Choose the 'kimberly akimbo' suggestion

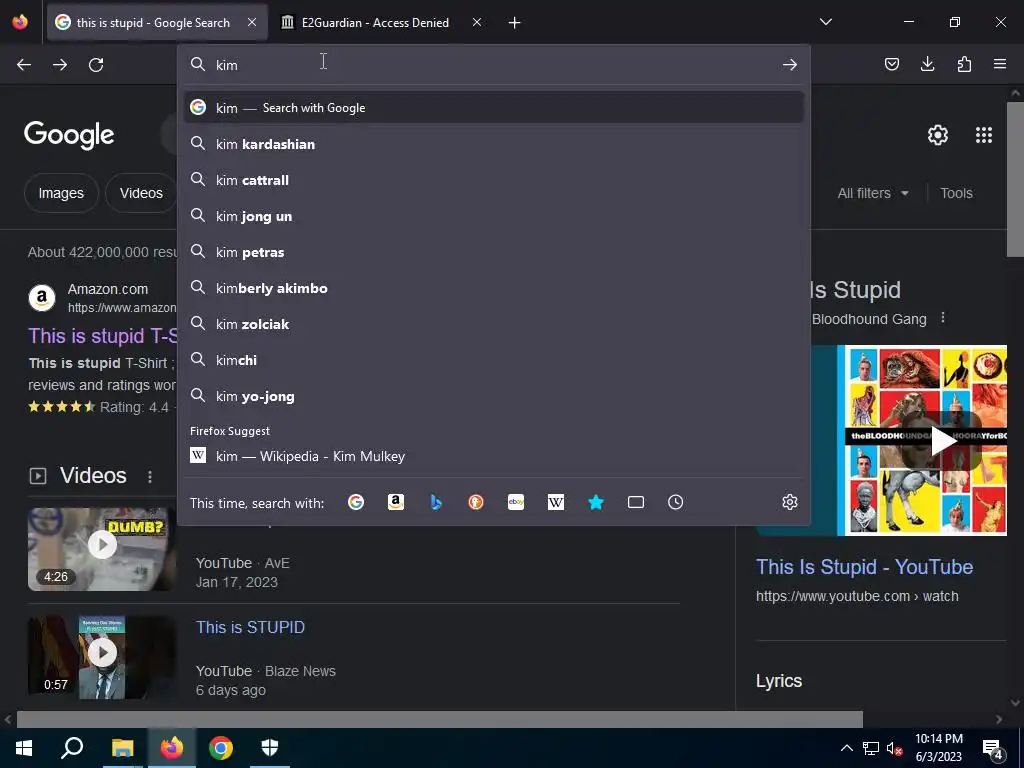click(x=494, y=288)
